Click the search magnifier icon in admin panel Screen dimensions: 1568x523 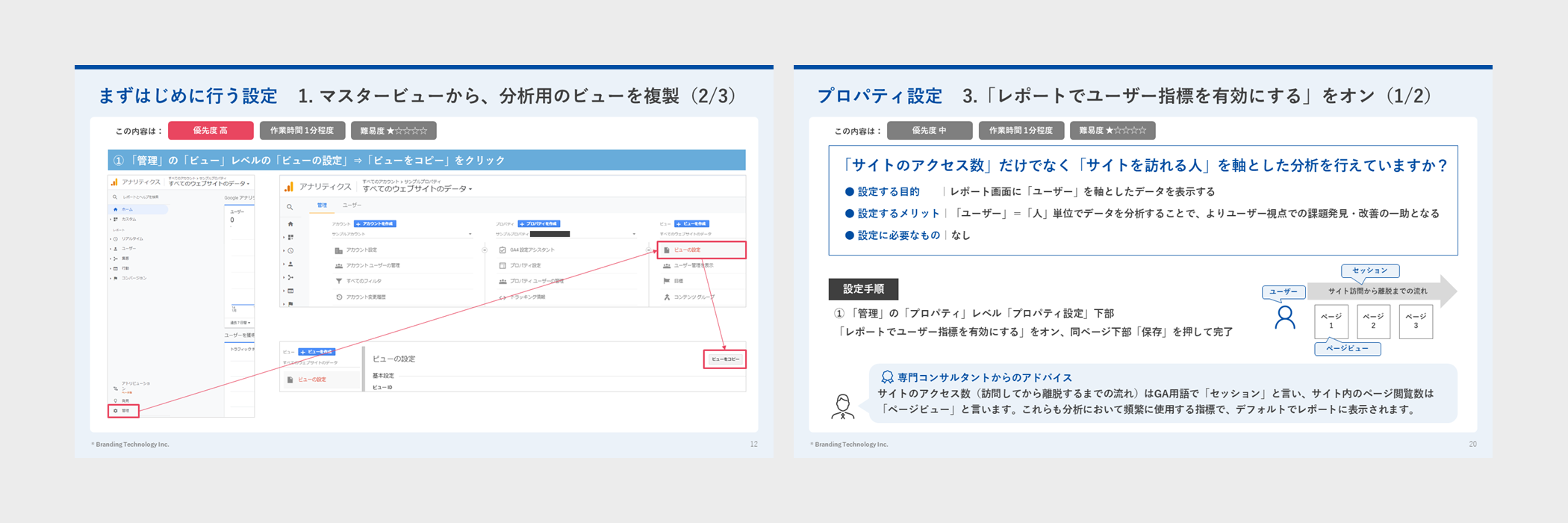tap(290, 207)
